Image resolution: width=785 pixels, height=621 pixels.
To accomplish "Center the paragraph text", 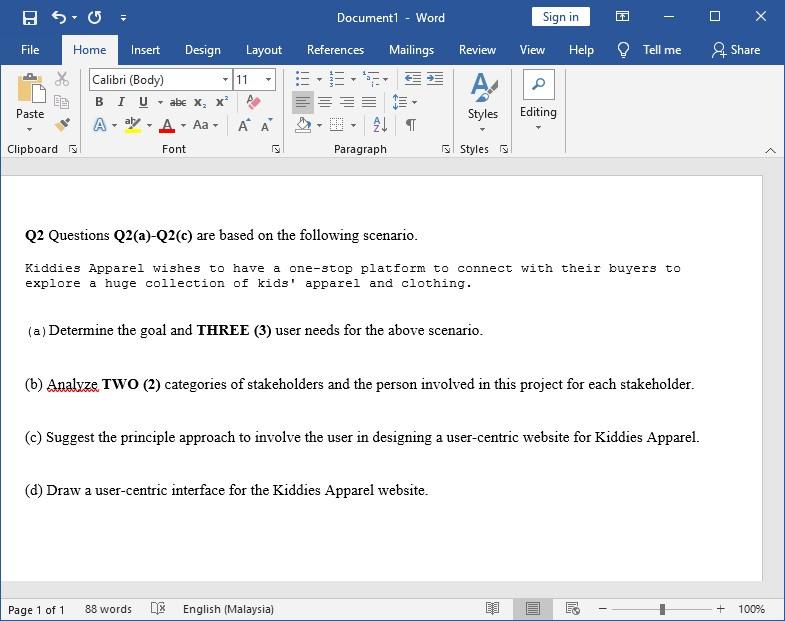I will pyautogui.click(x=325, y=102).
